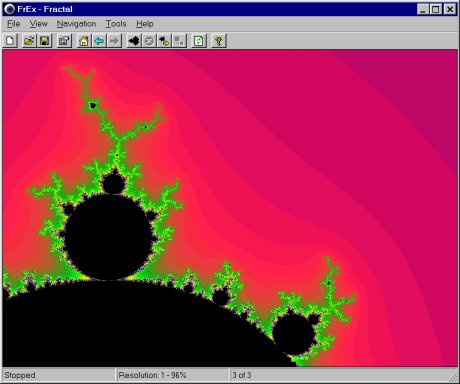Click the large black bulb in fractal
This screenshot has height=384, width=460.
[108, 237]
